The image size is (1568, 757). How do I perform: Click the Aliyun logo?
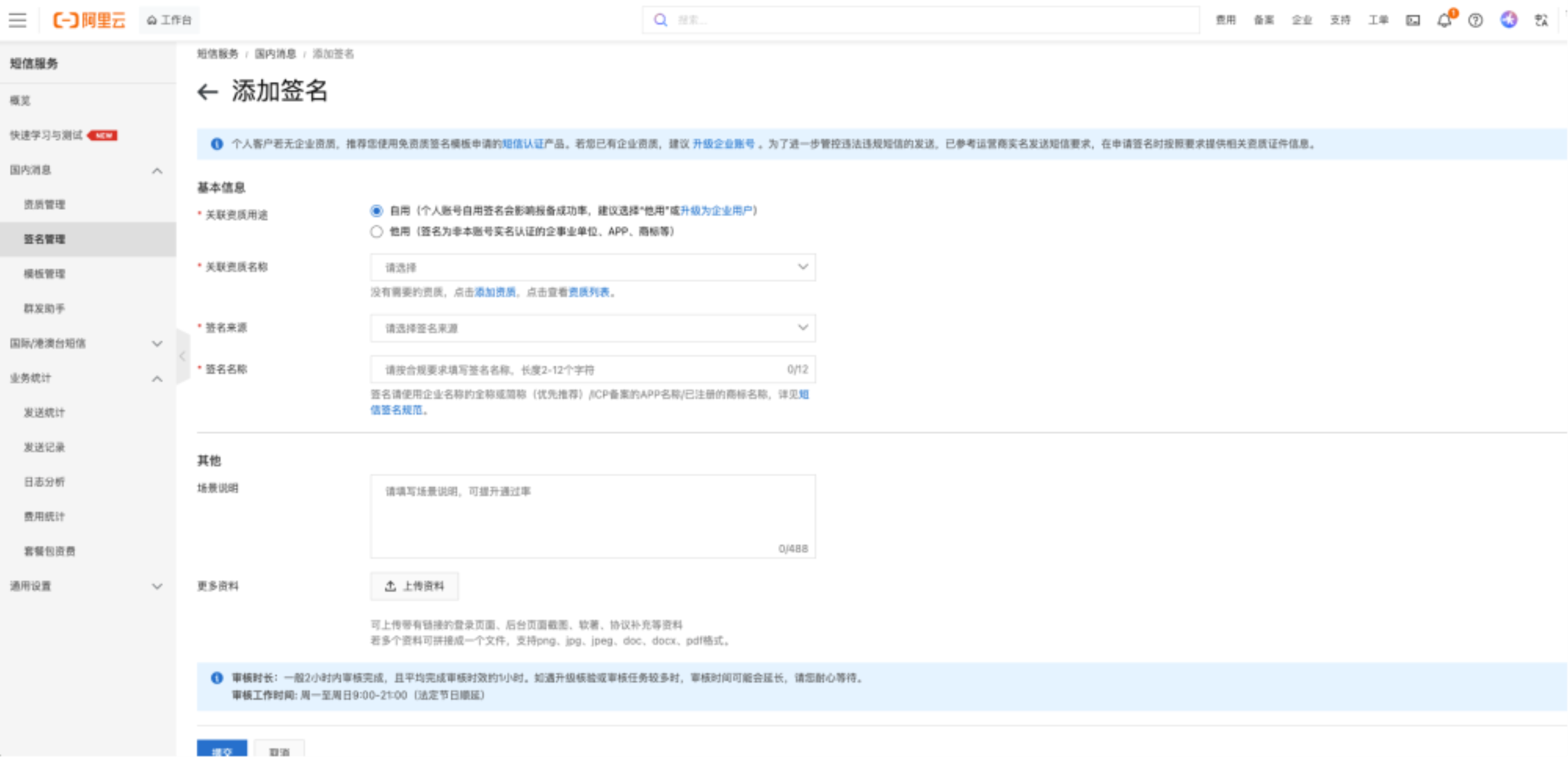pos(90,20)
